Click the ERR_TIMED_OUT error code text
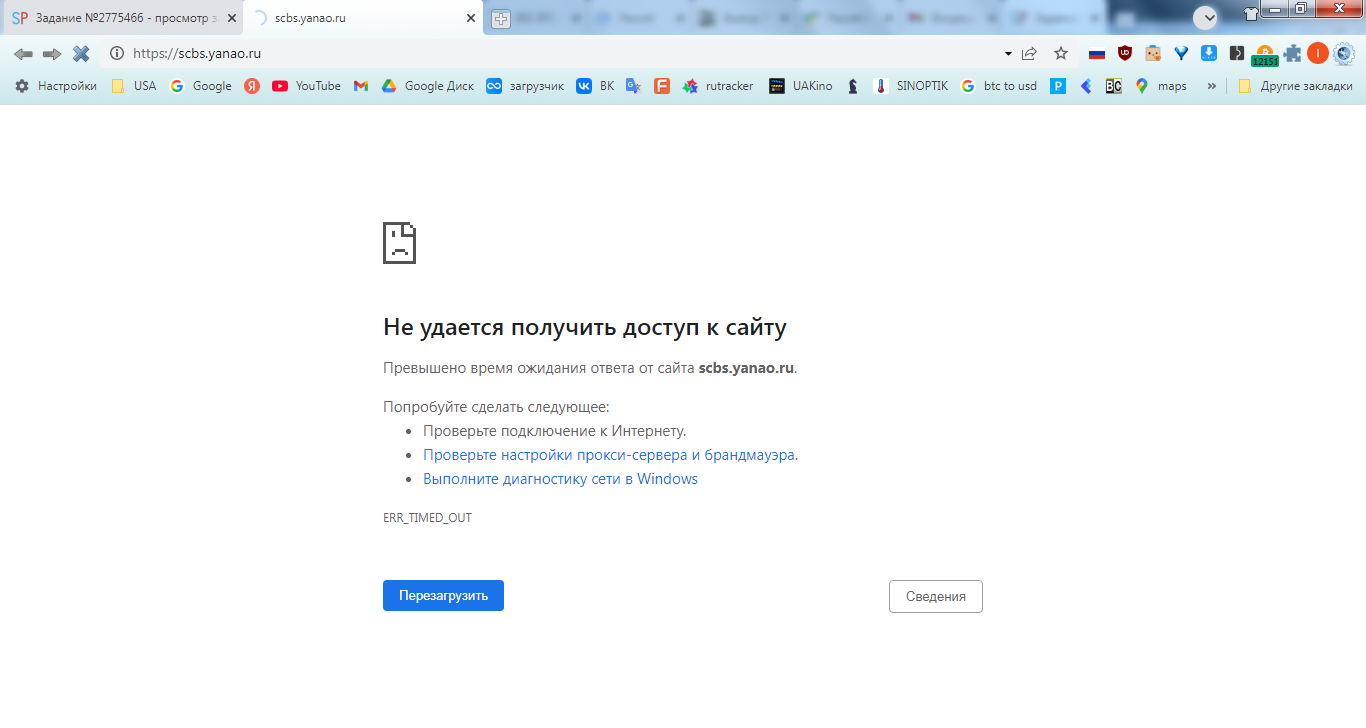The height and width of the screenshot is (728, 1366). point(427,518)
